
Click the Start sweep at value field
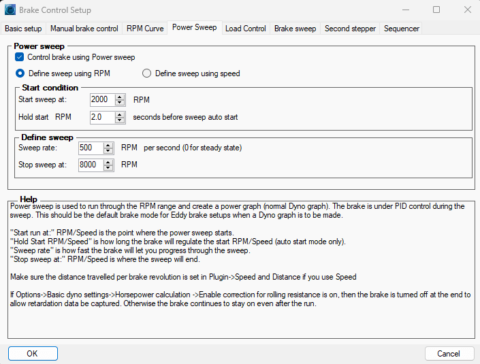(x=103, y=100)
